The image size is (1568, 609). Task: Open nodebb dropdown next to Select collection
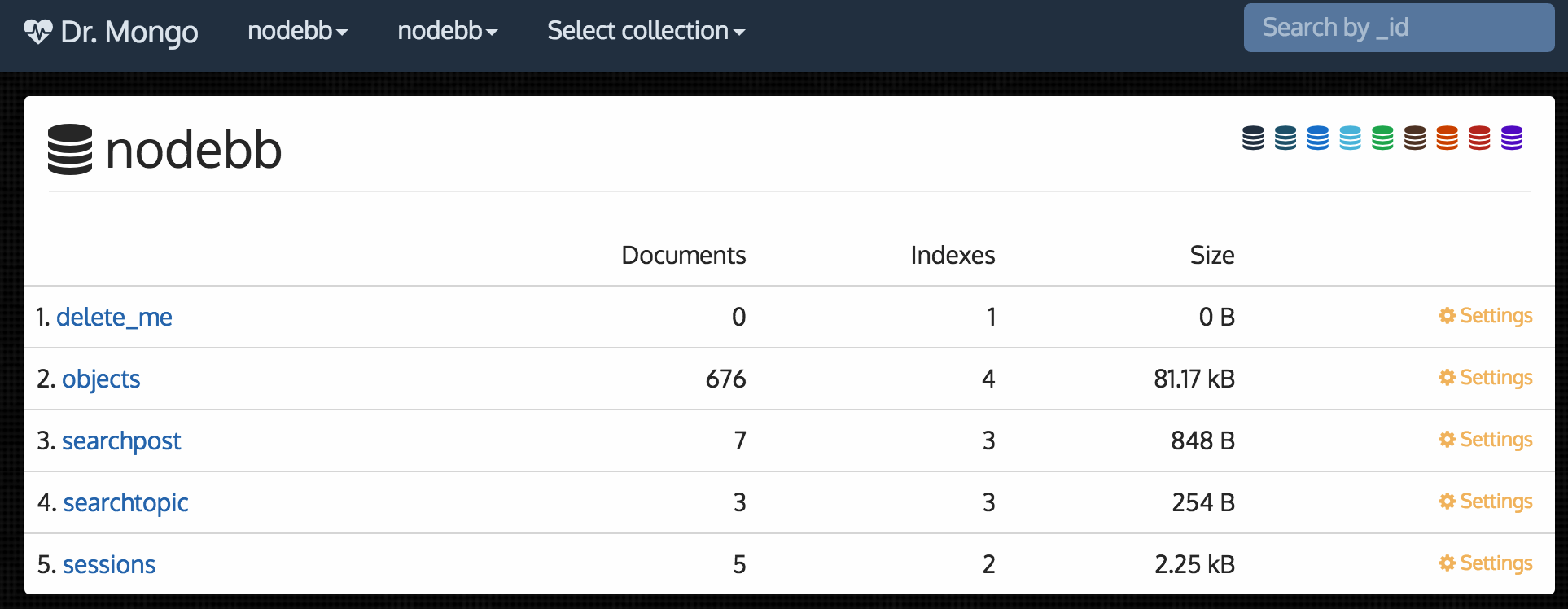[x=447, y=31]
